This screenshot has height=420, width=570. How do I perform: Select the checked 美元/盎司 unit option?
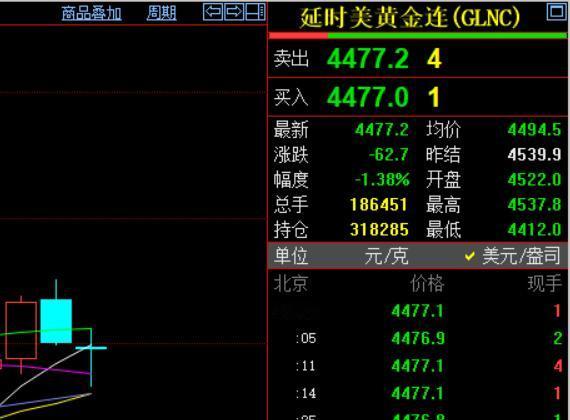click(x=513, y=256)
